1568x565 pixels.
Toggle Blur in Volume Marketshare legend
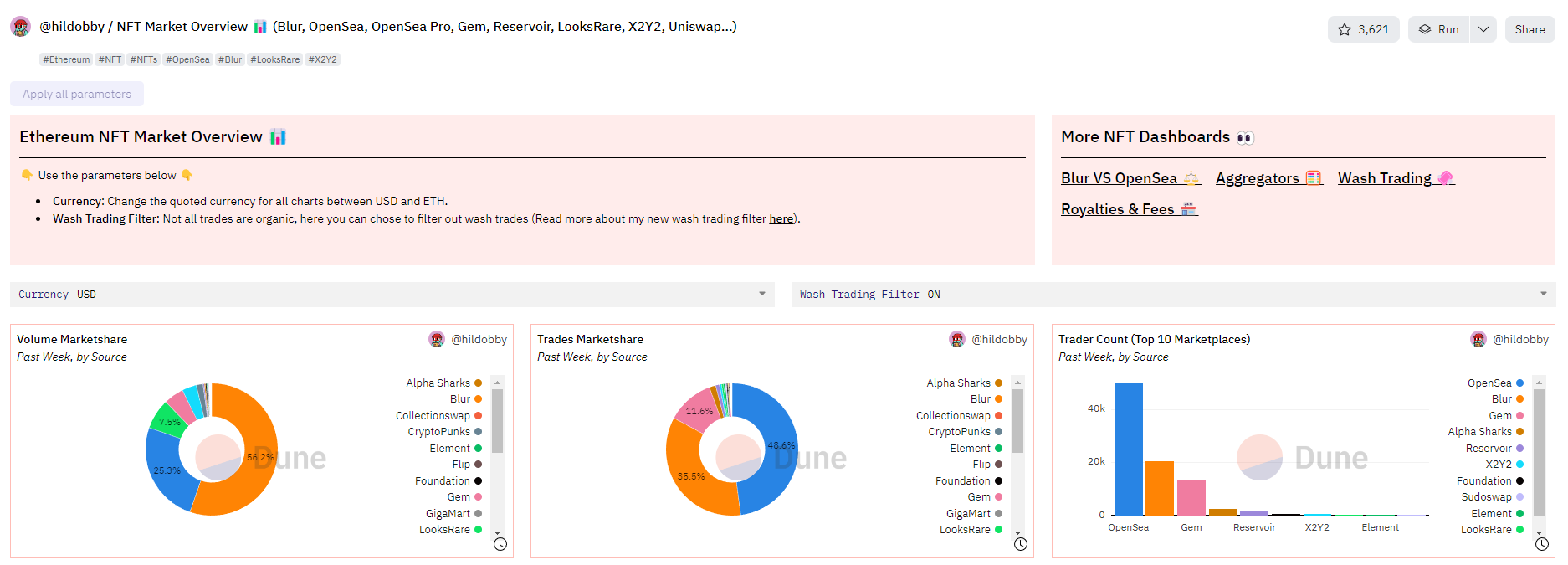[x=465, y=399]
